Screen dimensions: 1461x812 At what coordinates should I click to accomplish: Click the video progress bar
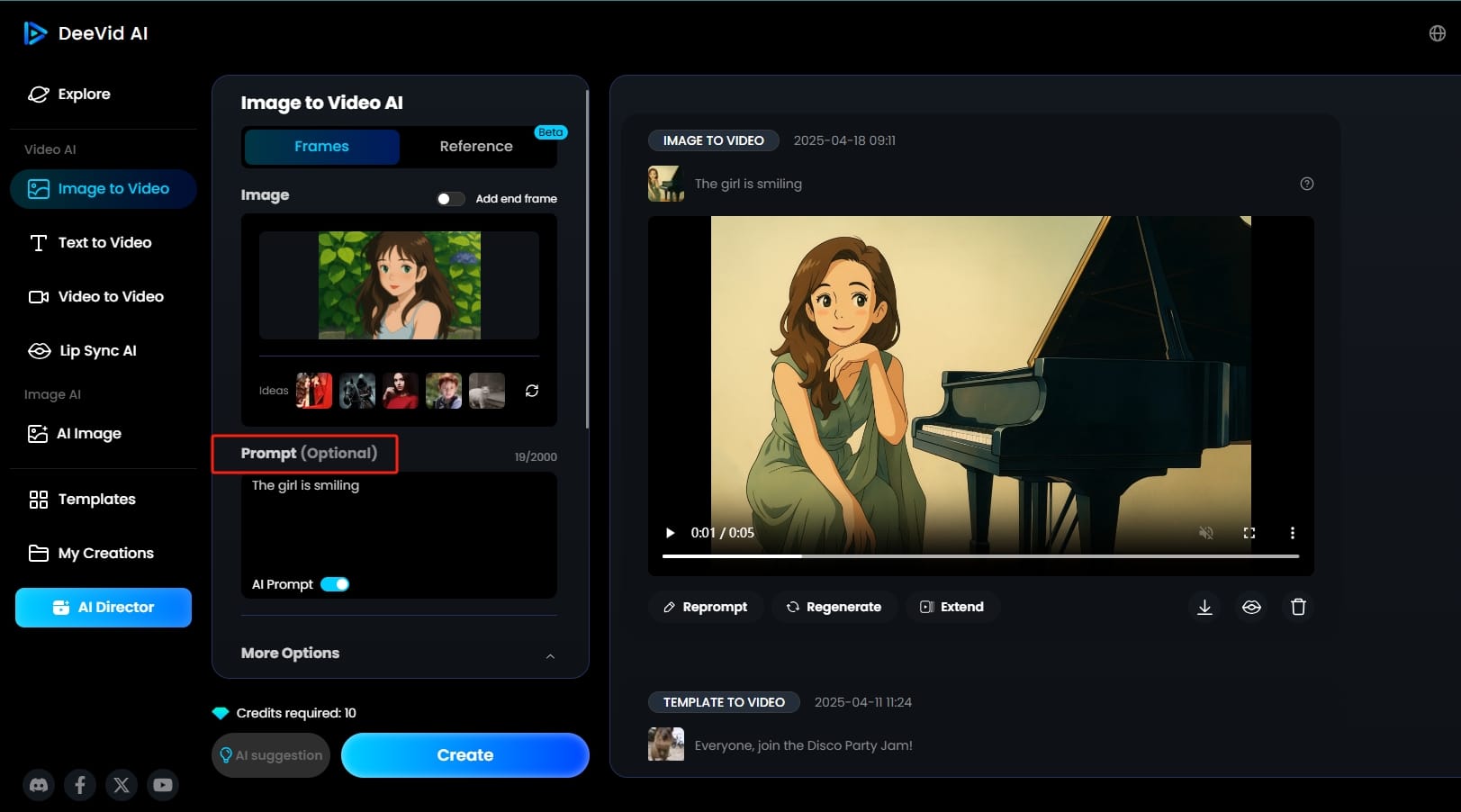point(979,556)
